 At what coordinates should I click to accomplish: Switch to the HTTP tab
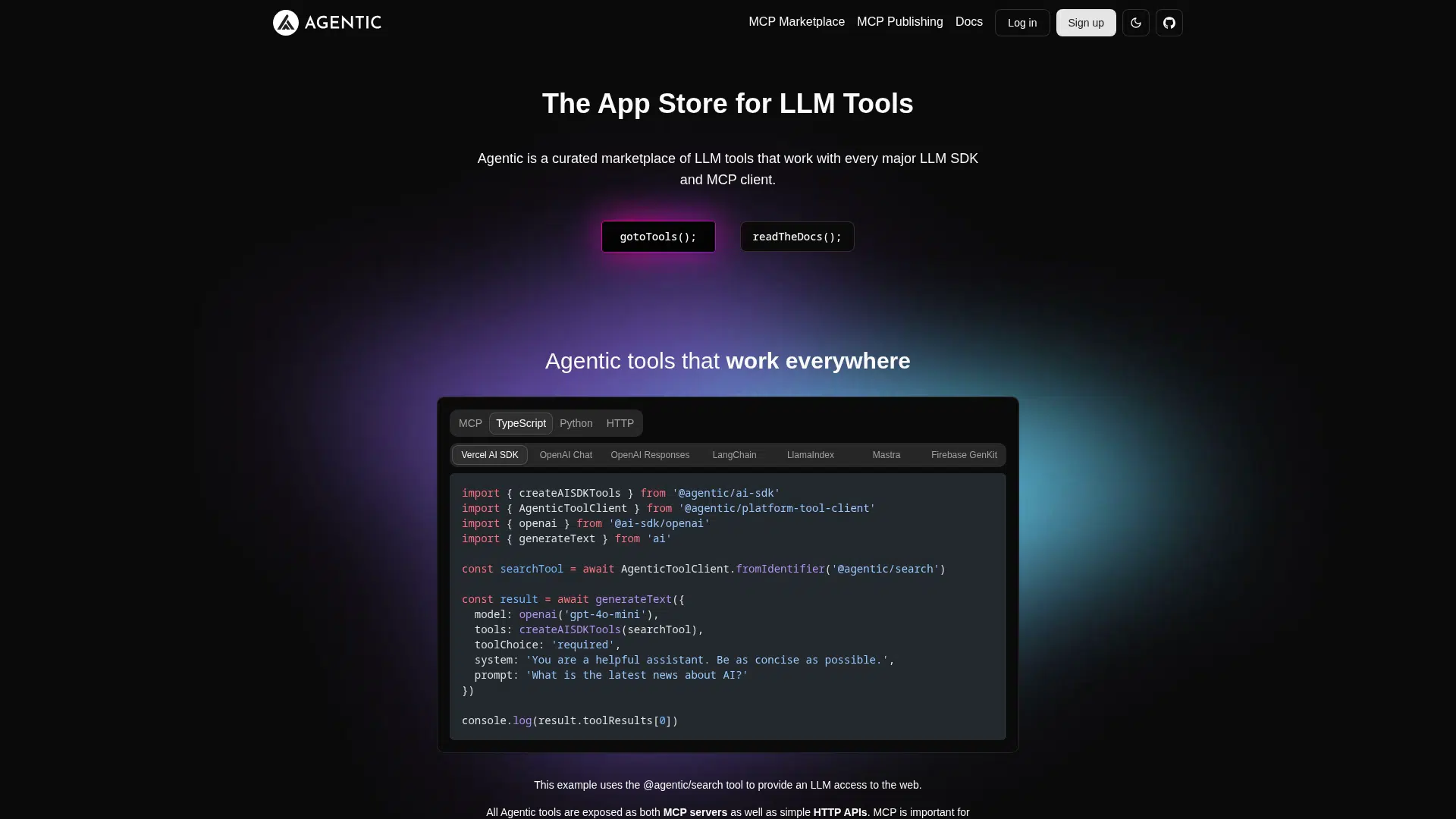[x=620, y=423]
